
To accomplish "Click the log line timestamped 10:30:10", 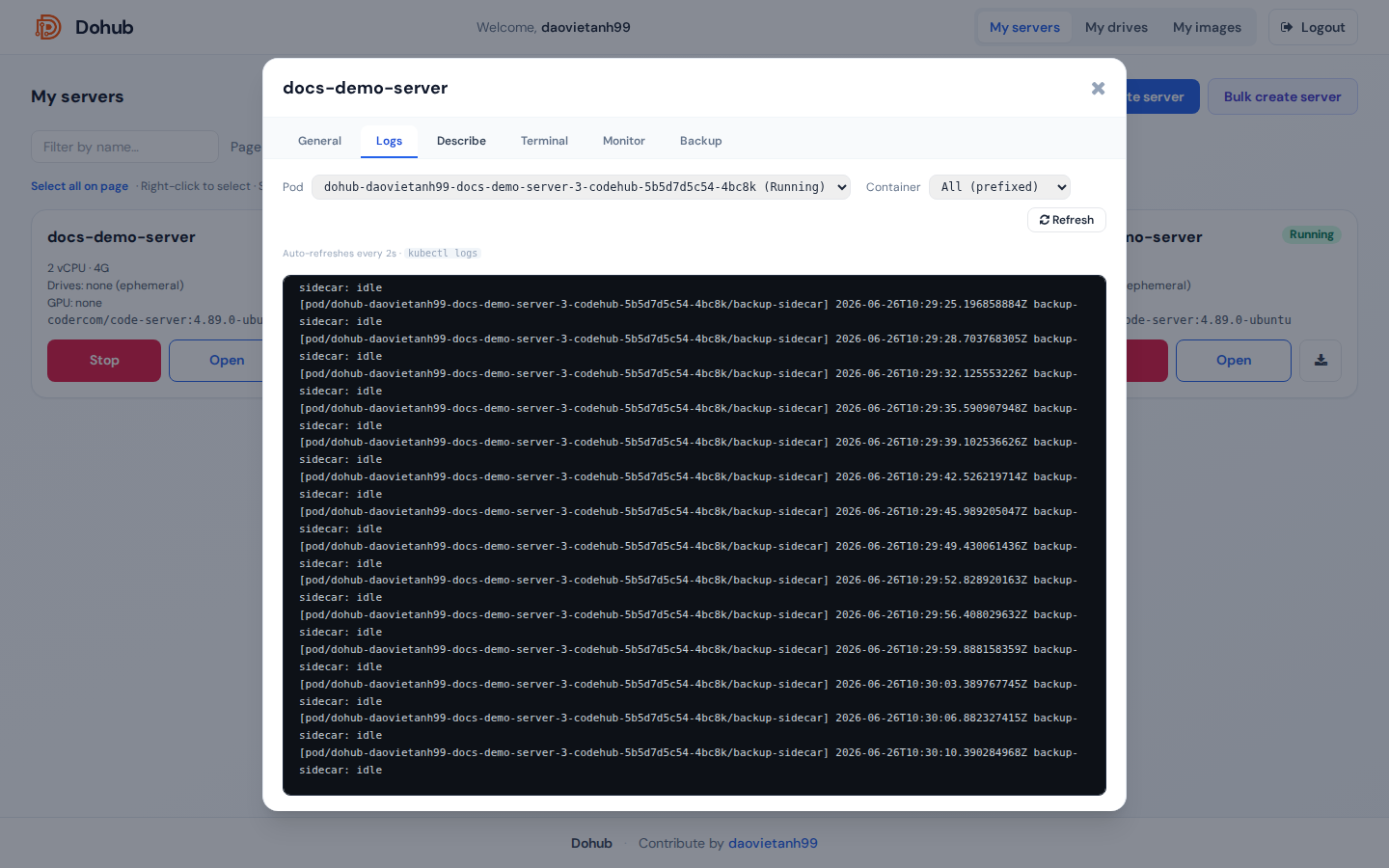I will click(x=689, y=761).
